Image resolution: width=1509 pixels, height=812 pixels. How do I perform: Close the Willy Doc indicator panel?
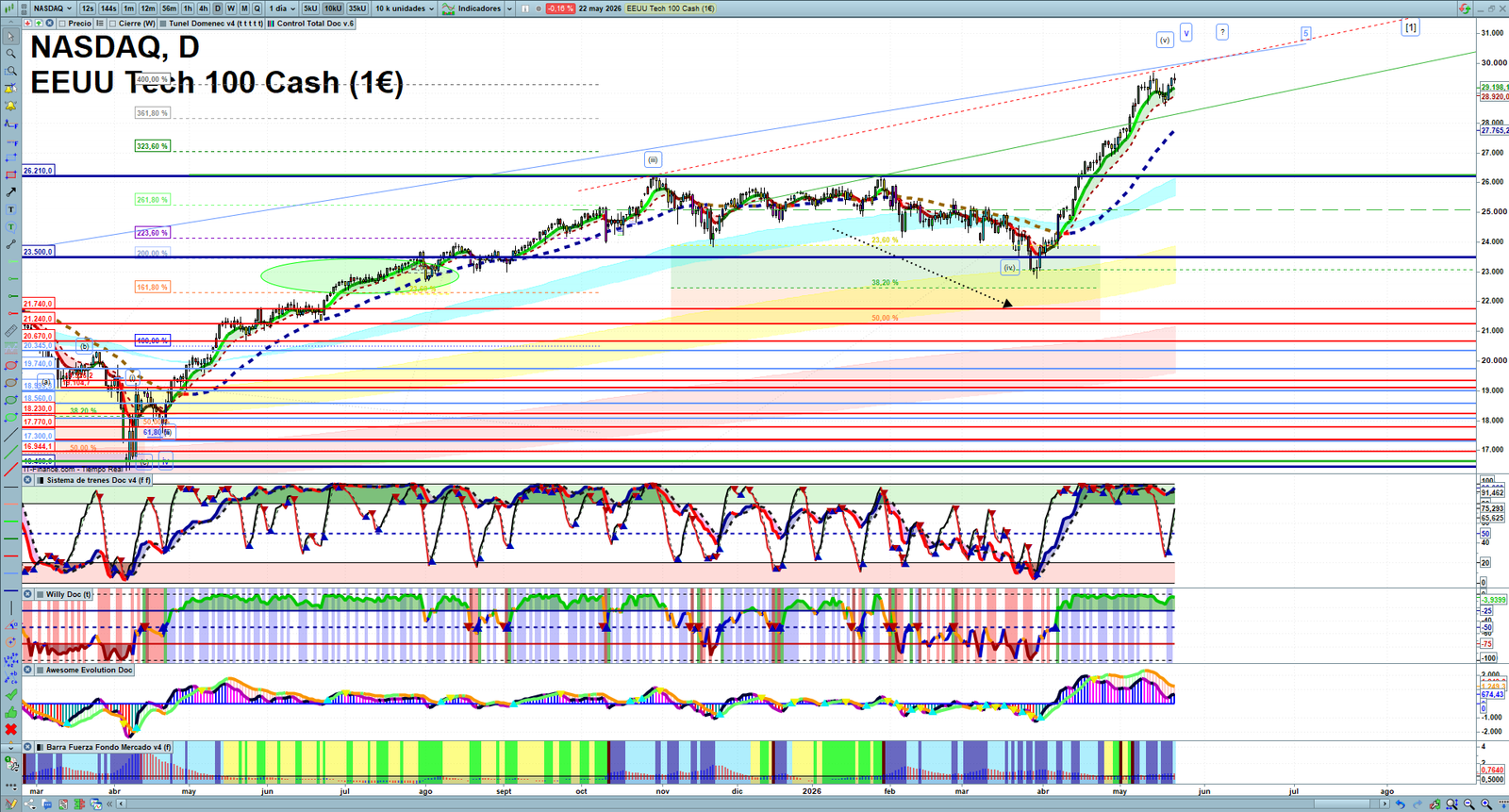coord(27,594)
